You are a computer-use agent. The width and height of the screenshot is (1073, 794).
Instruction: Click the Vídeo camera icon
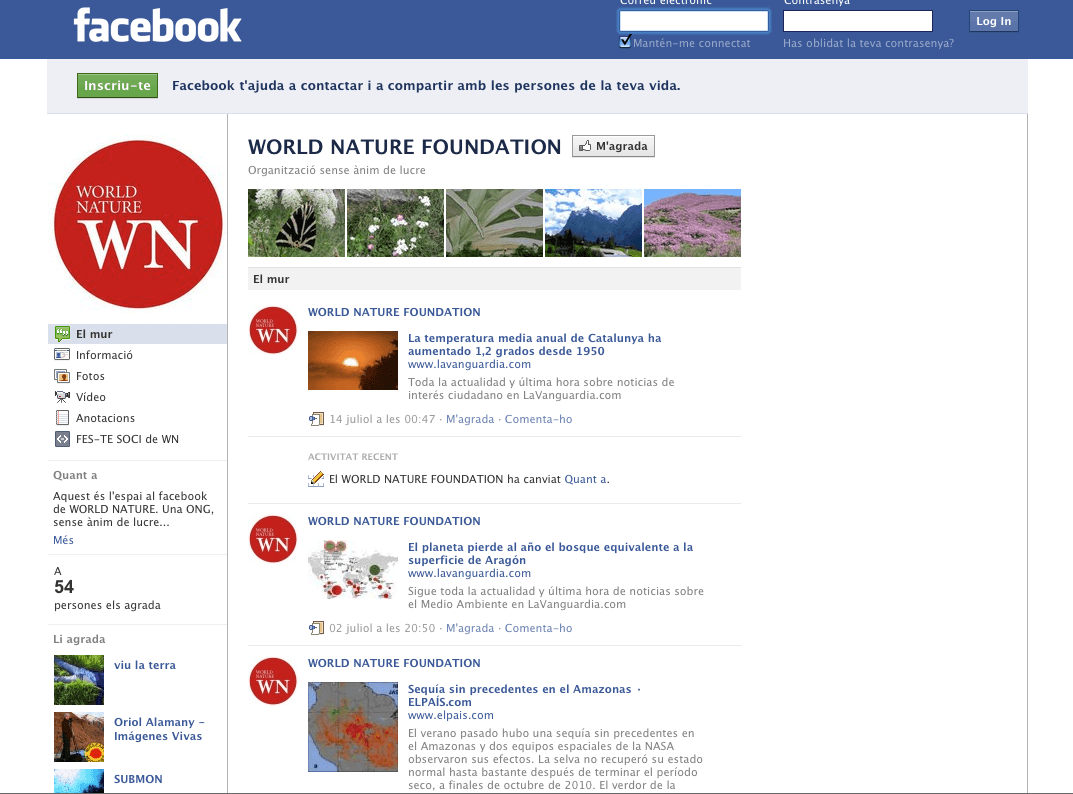(62, 397)
